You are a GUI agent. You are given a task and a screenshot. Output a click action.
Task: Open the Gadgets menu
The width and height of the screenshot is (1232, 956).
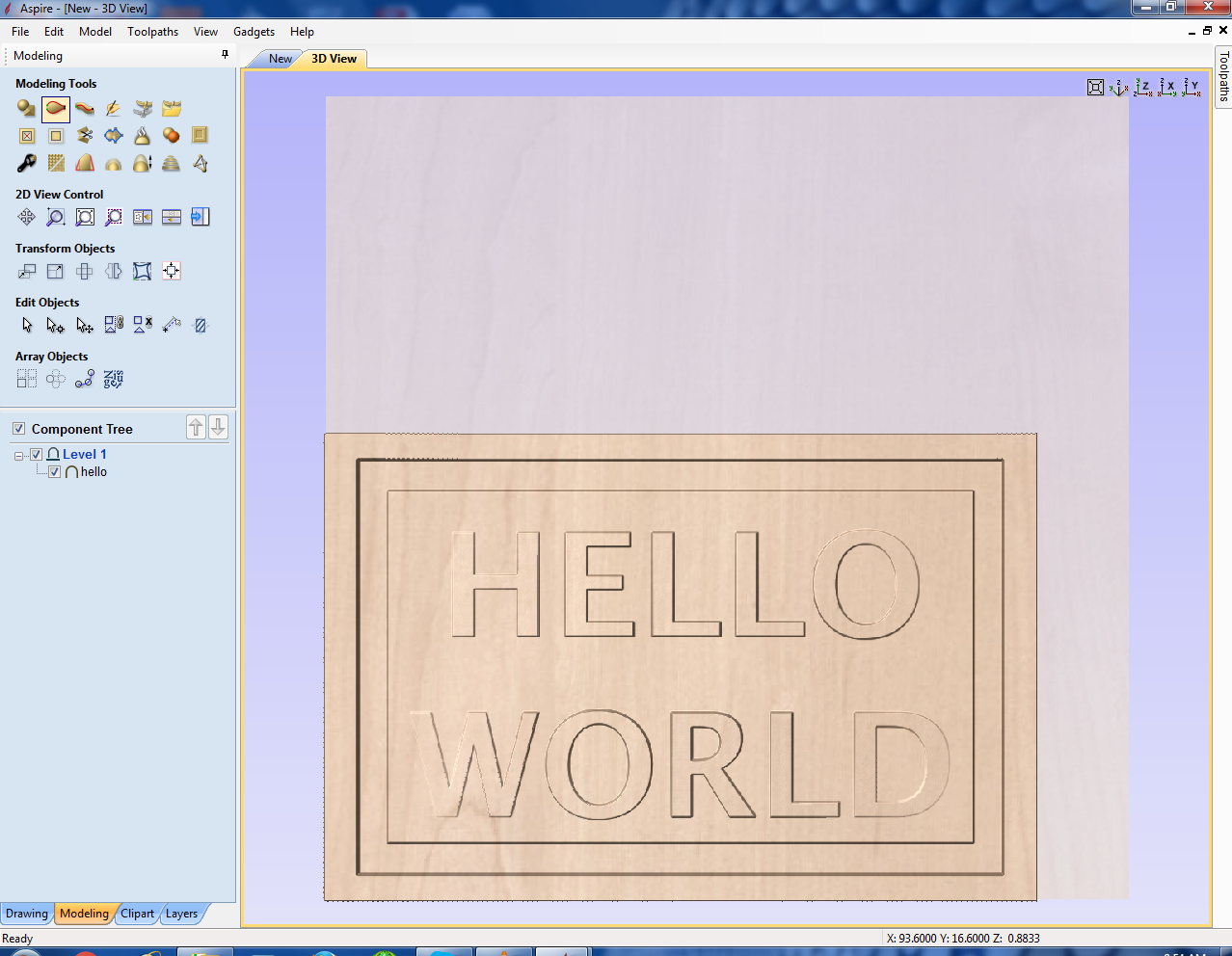254,32
